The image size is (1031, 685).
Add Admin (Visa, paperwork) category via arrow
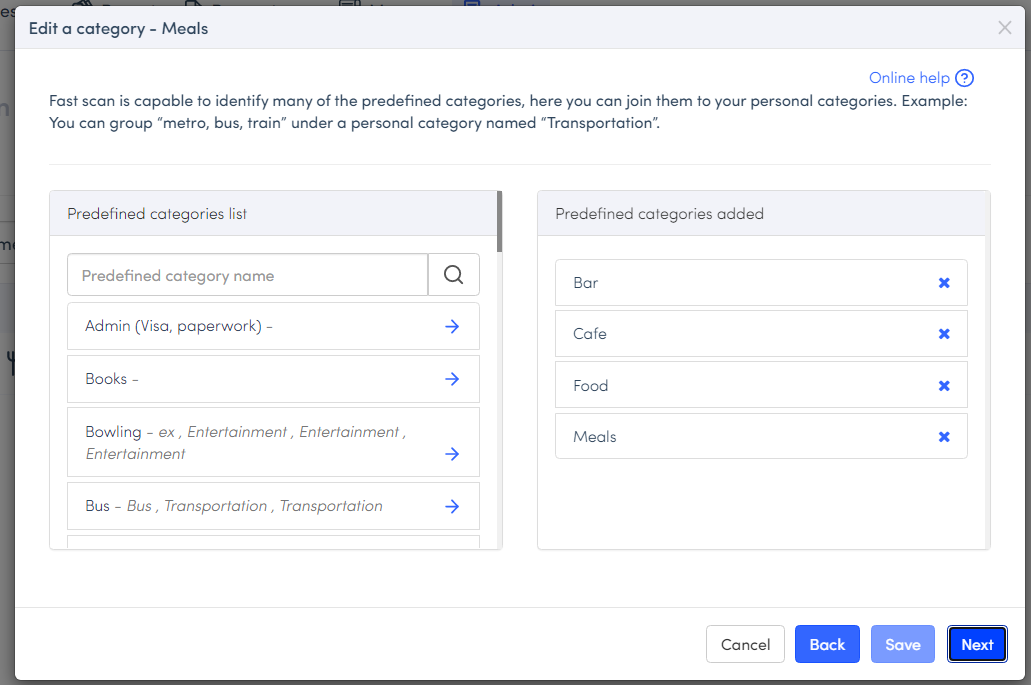click(x=452, y=327)
